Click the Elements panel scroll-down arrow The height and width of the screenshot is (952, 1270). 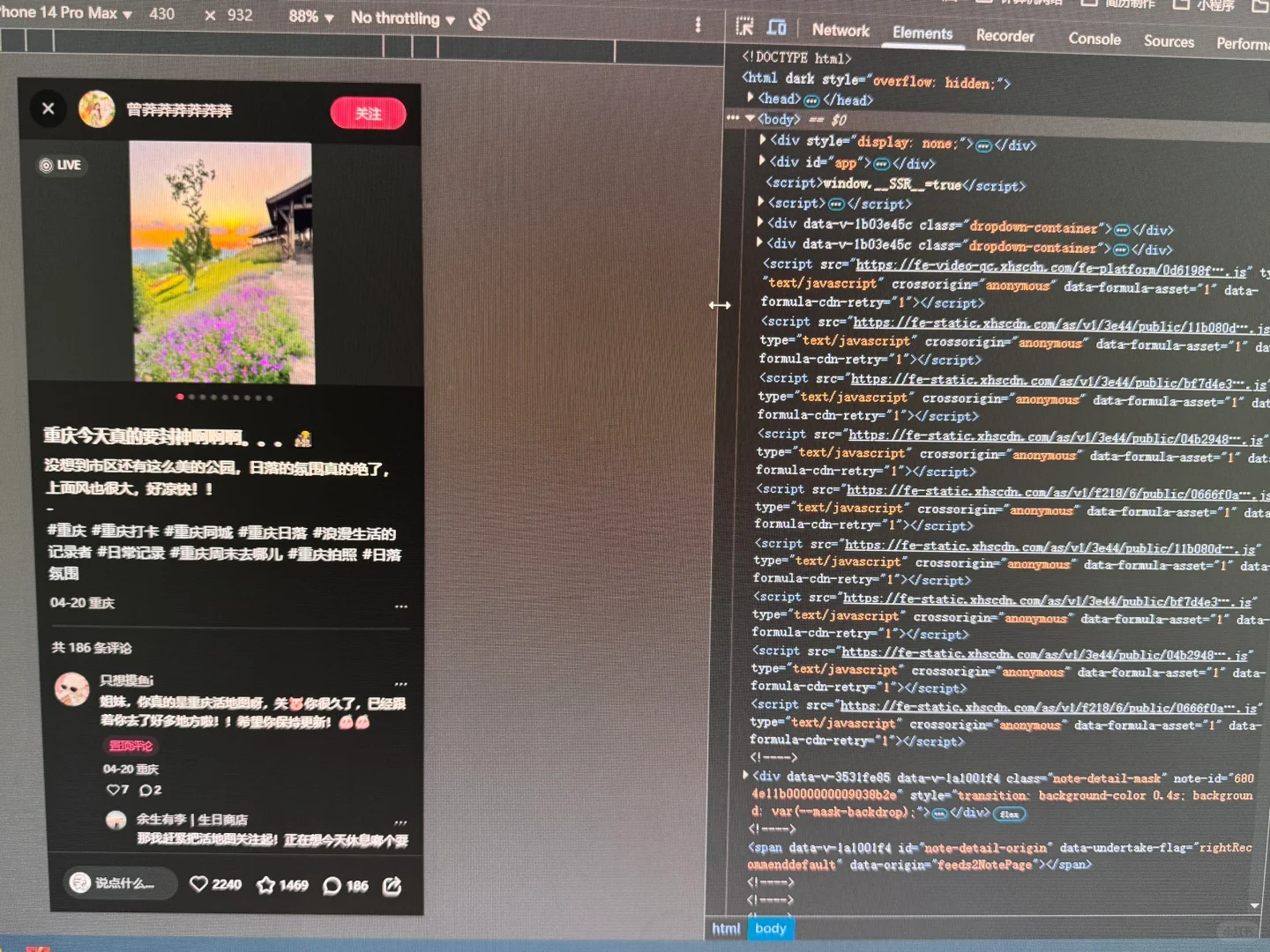(x=1254, y=906)
